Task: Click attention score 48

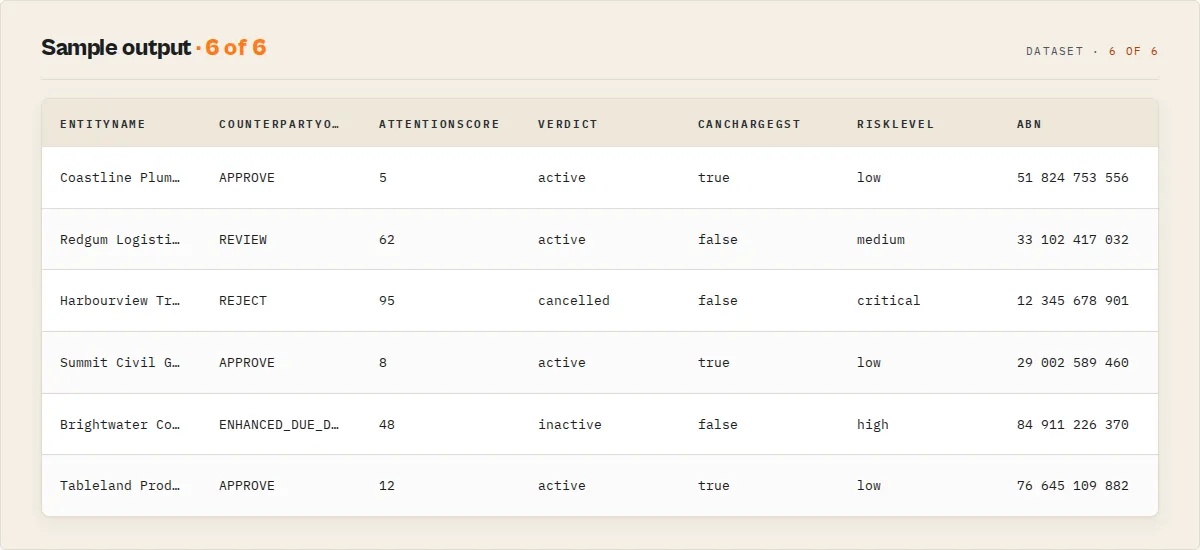Action: tap(387, 425)
